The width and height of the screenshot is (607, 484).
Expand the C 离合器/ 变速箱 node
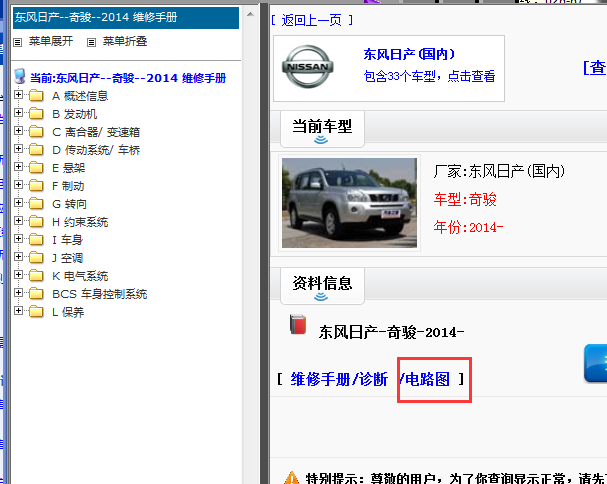18,130
